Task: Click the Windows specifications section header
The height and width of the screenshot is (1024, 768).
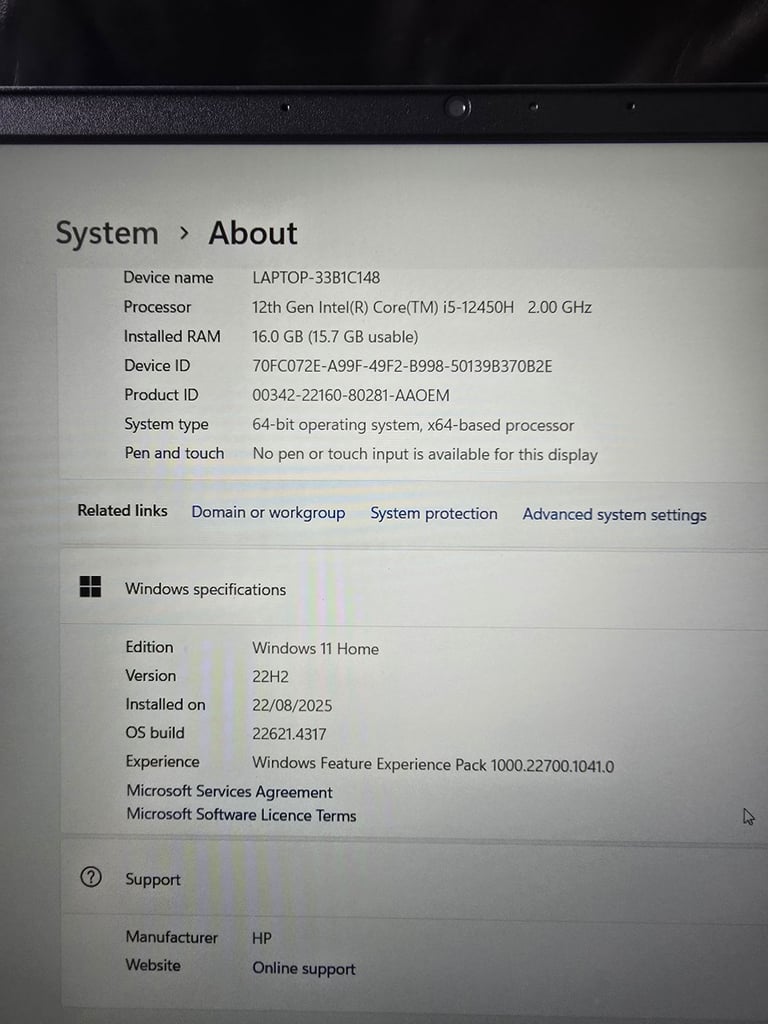Action: [206, 589]
